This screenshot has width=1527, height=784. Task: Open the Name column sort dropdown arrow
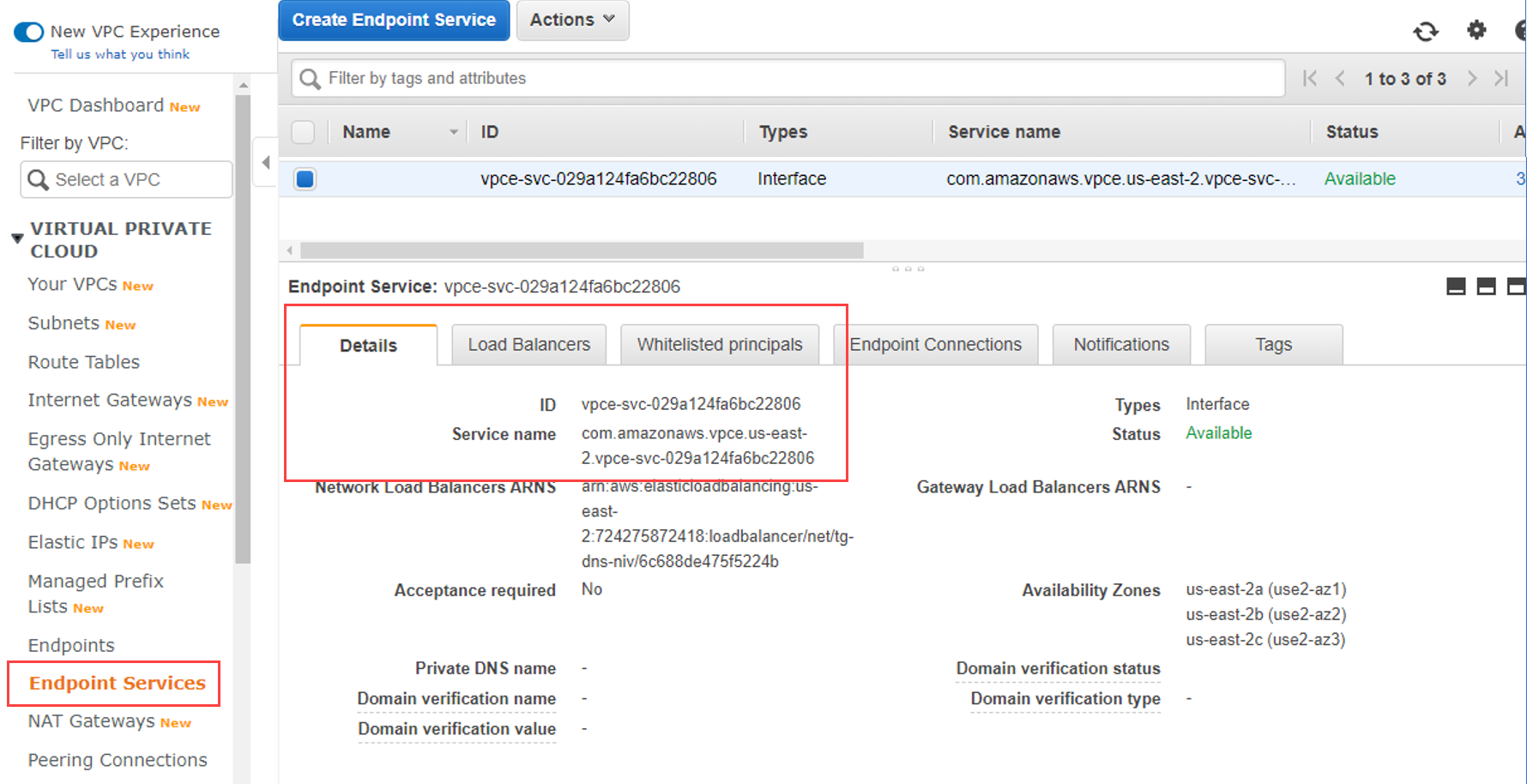(x=454, y=132)
